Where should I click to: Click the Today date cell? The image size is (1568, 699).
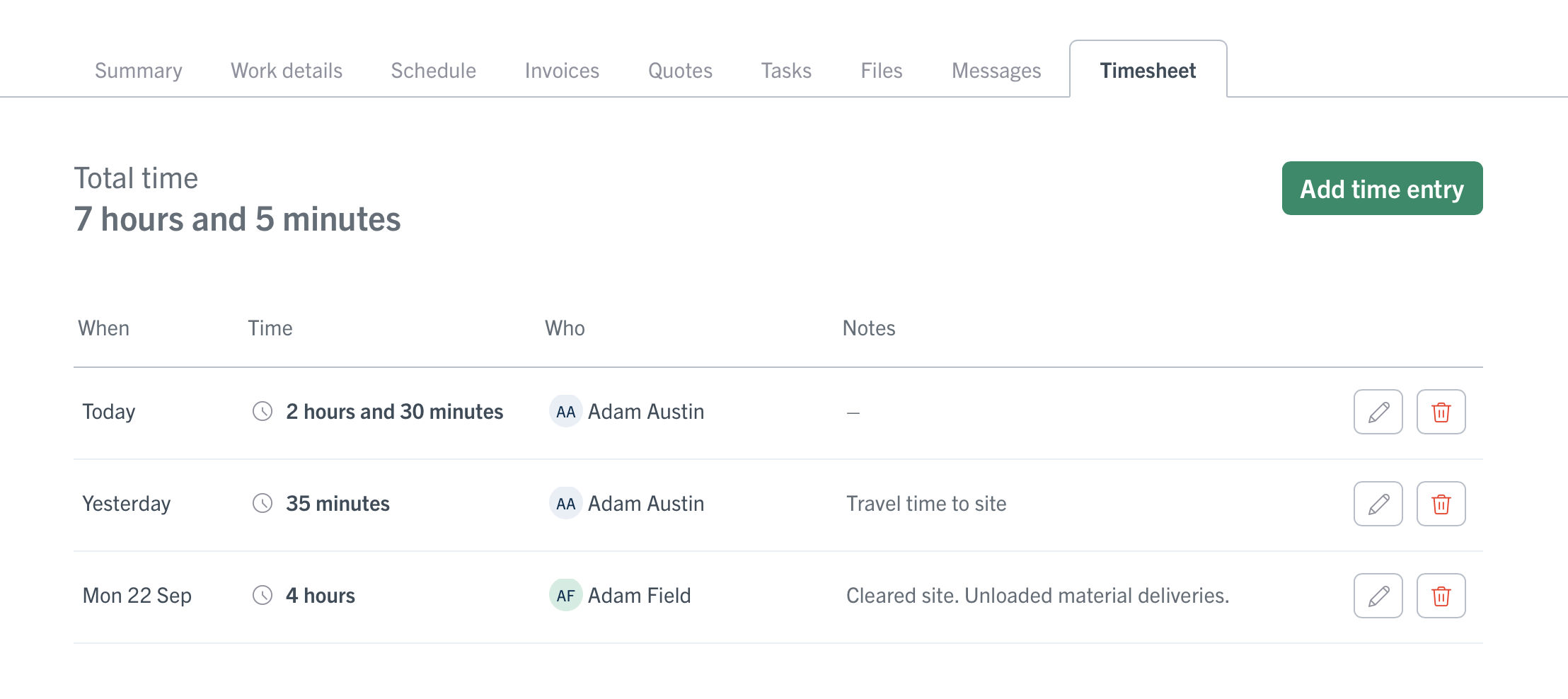[x=109, y=412]
